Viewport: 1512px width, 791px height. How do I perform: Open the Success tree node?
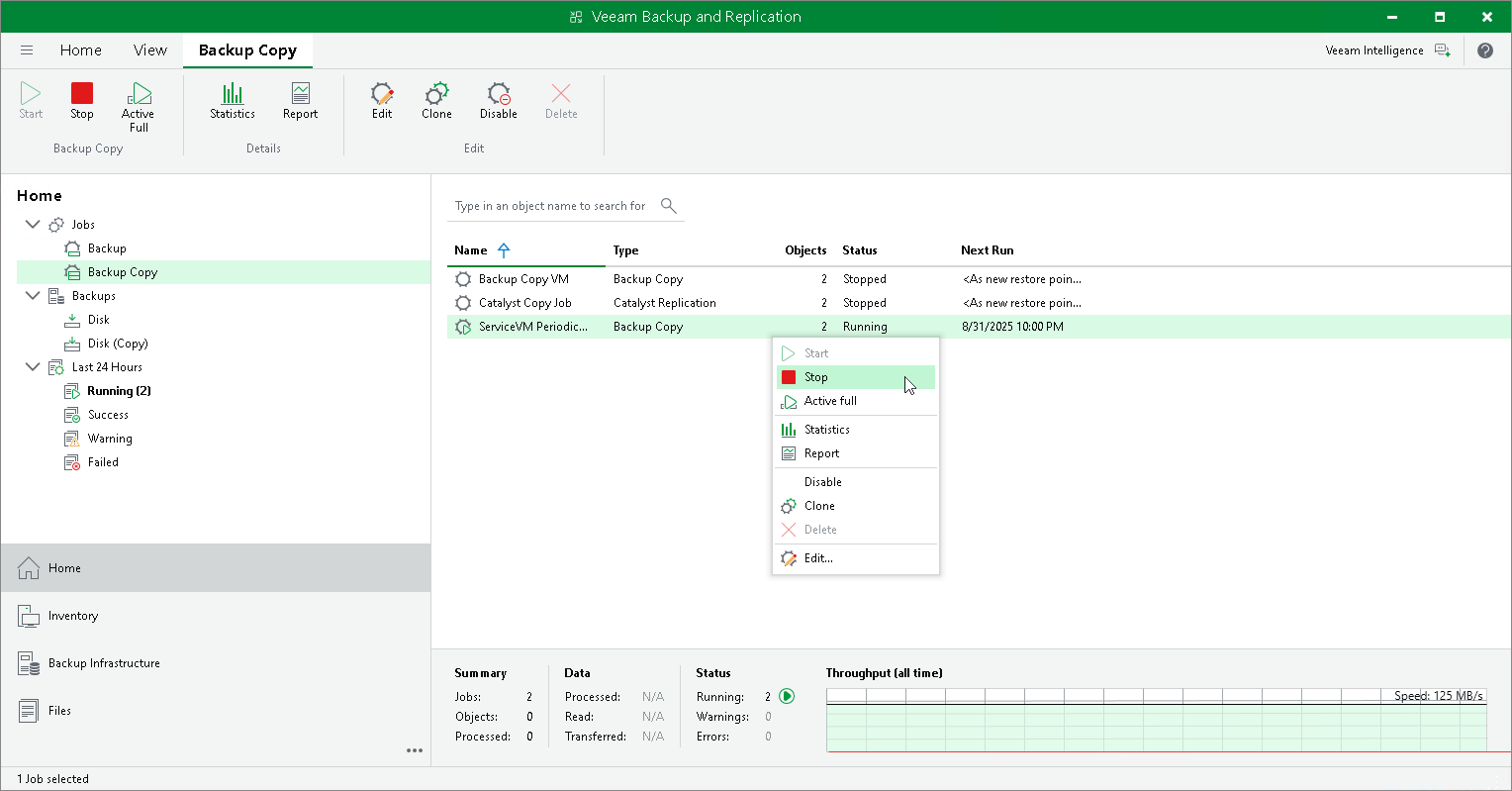click(97, 415)
